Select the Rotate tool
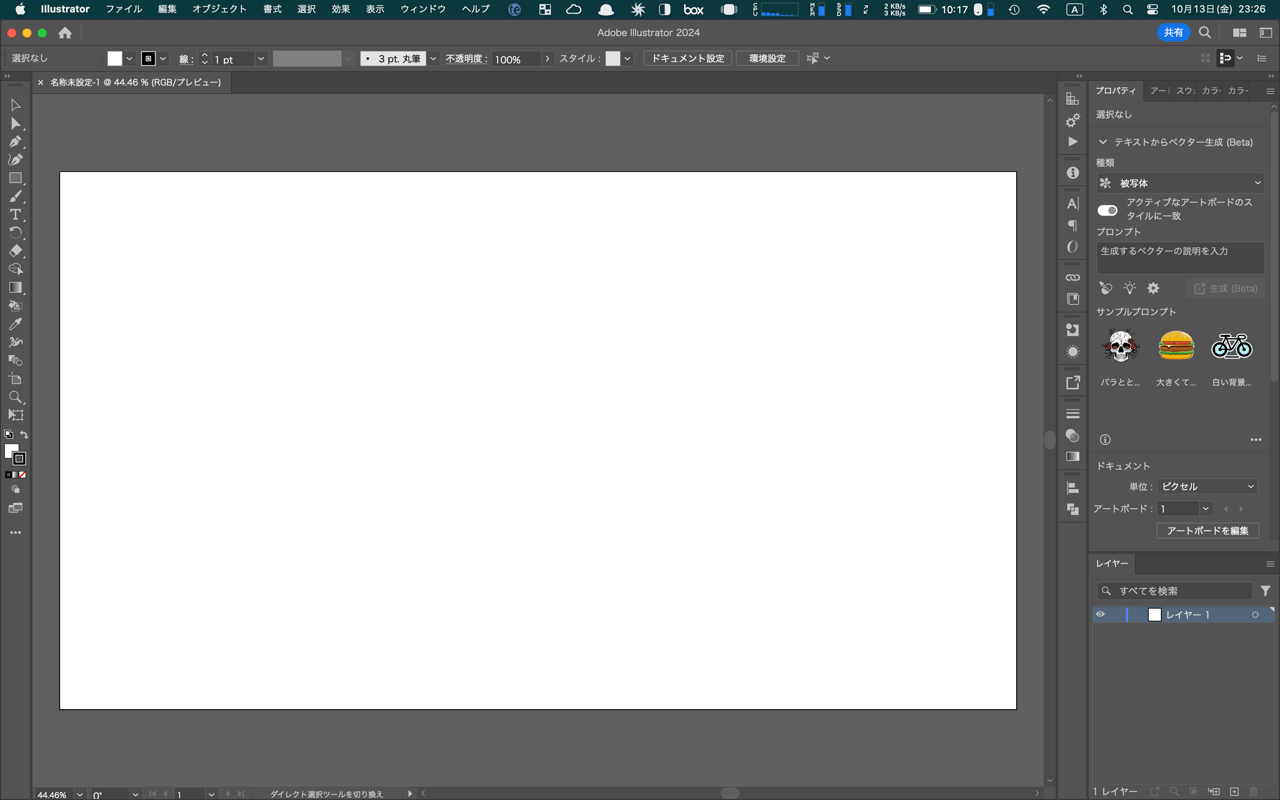 [x=15, y=232]
